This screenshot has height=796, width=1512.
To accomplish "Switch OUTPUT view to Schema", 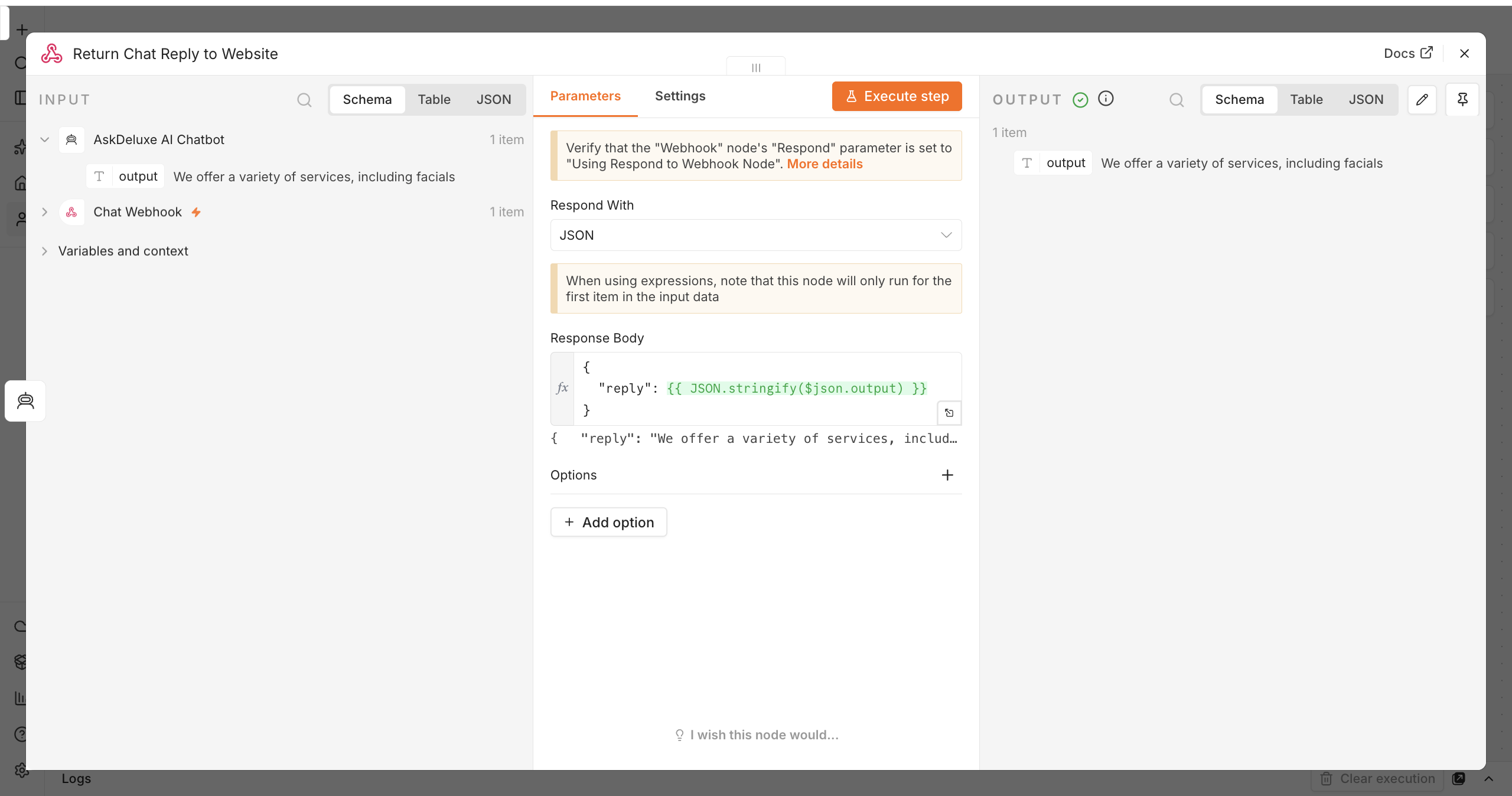I will pos(1240,100).
